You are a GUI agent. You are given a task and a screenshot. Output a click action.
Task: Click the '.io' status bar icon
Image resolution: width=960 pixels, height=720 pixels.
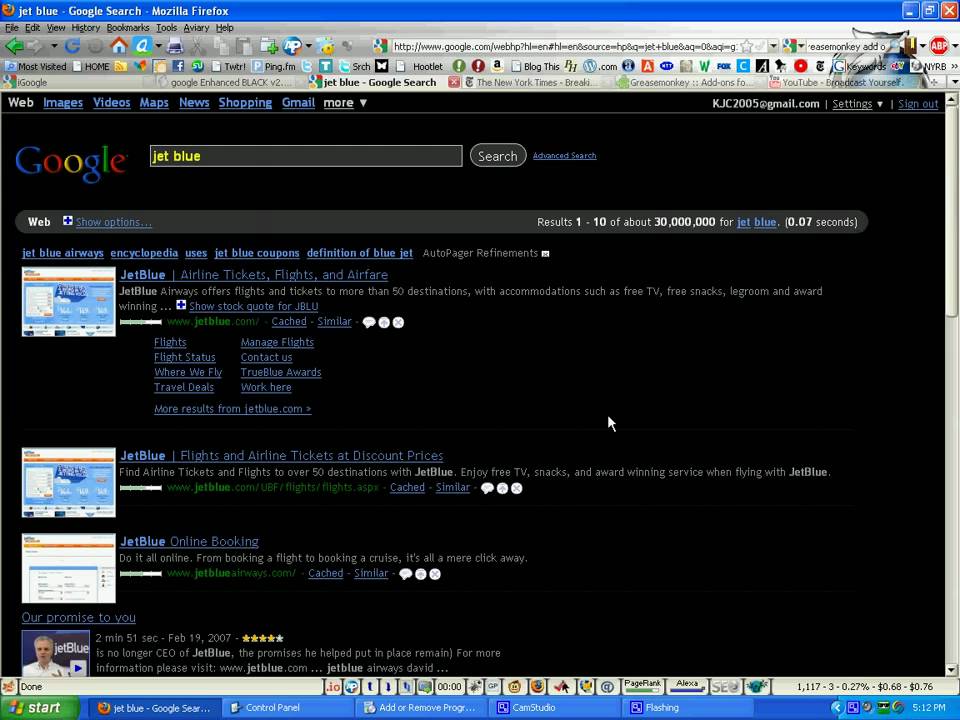[332, 687]
